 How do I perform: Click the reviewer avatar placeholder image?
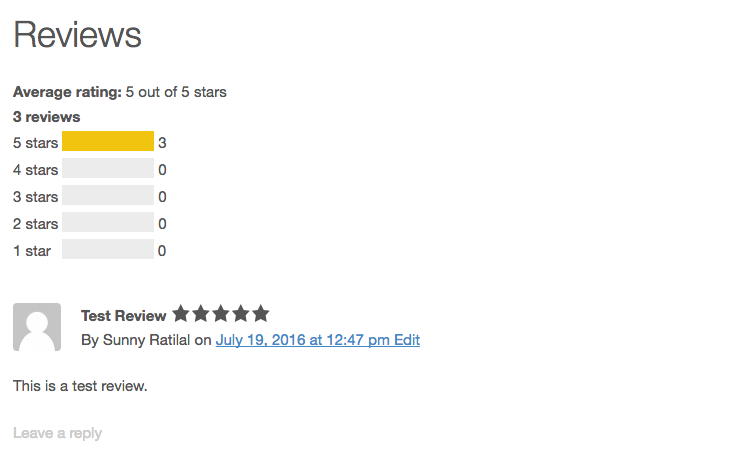click(37, 327)
